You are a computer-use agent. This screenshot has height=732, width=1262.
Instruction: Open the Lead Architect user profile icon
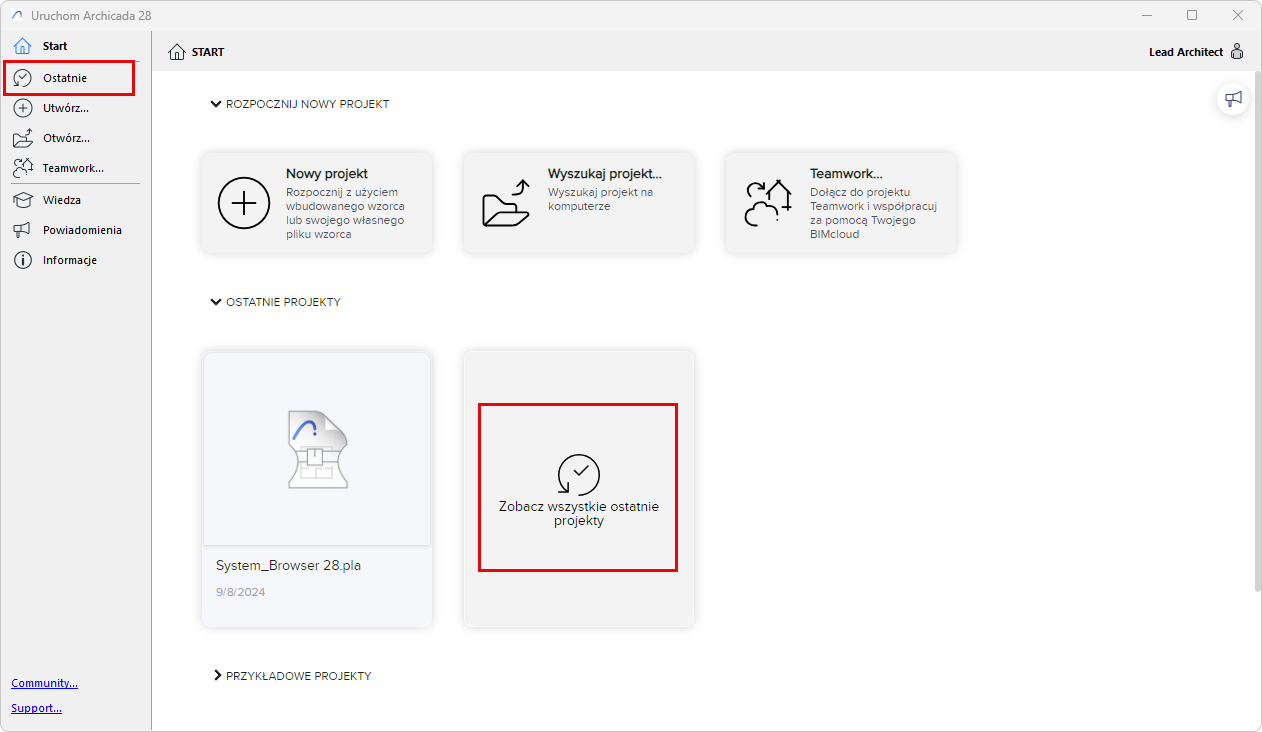coord(1237,52)
